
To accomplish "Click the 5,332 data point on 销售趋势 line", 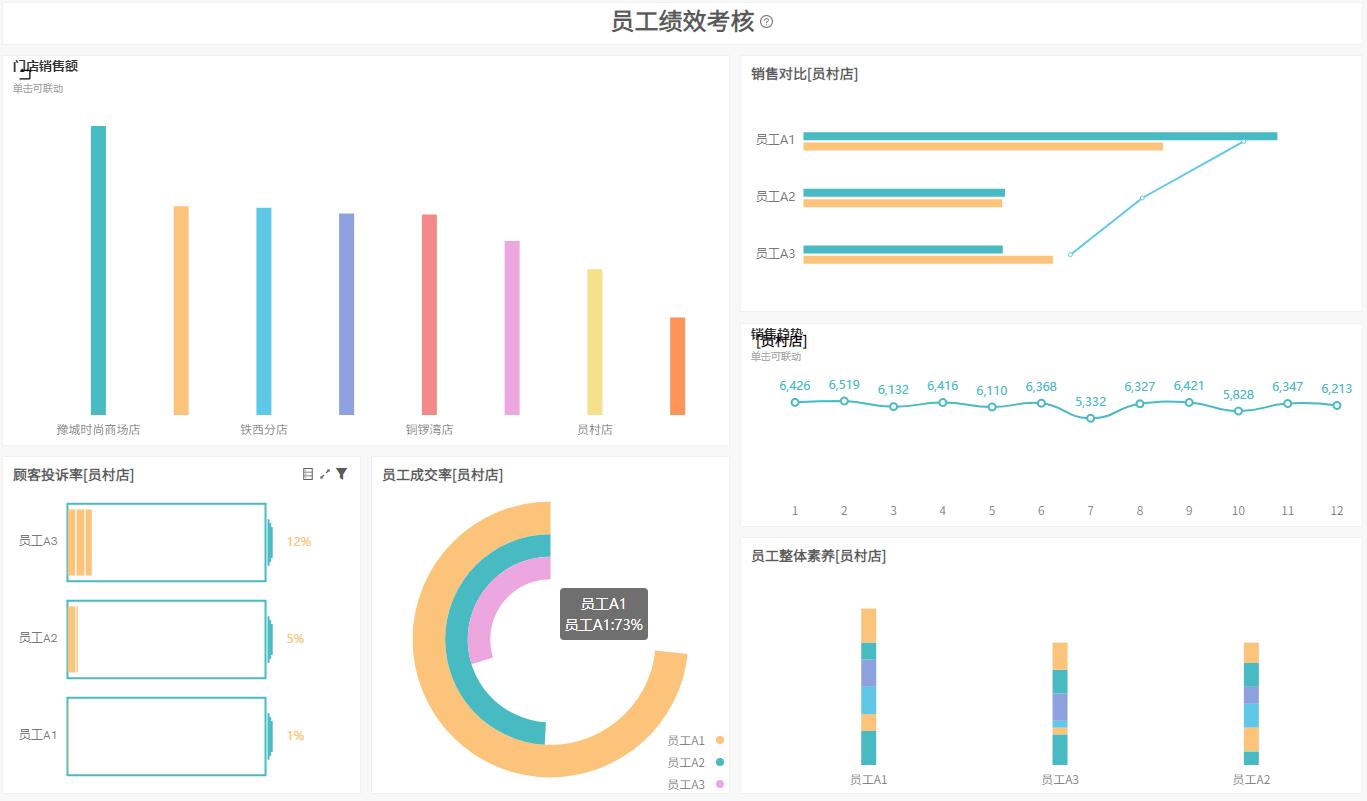I will pyautogui.click(x=1090, y=418).
